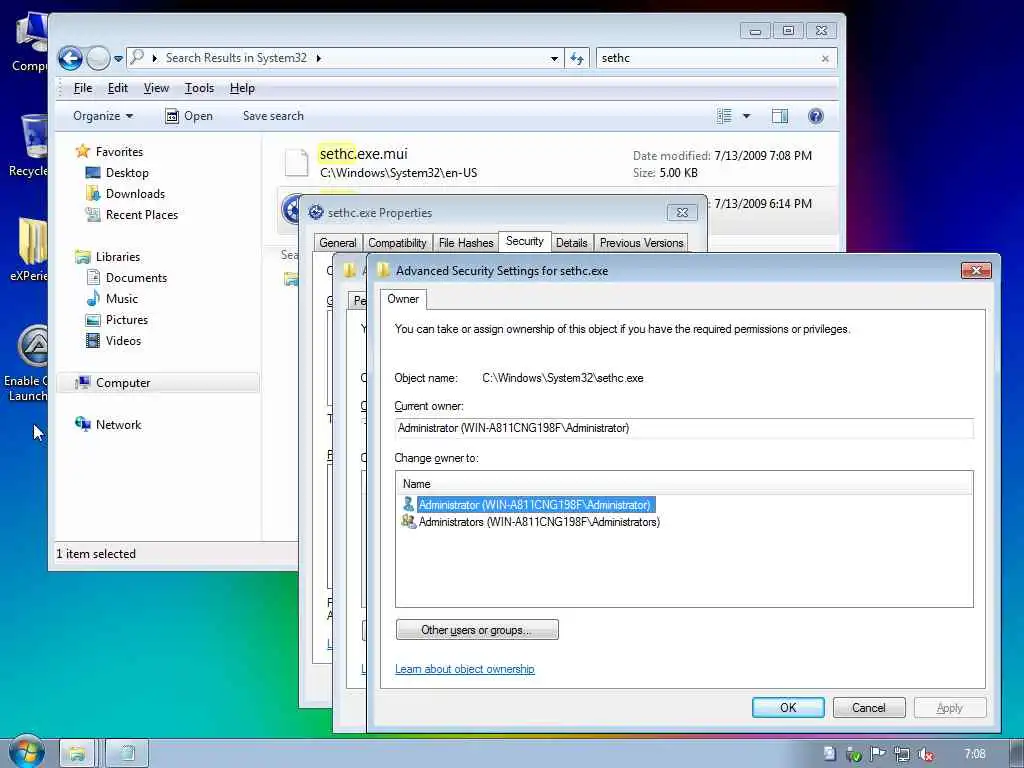The width and height of the screenshot is (1024, 768).
Task: Toggle the preview pane icon
Action: (780, 116)
